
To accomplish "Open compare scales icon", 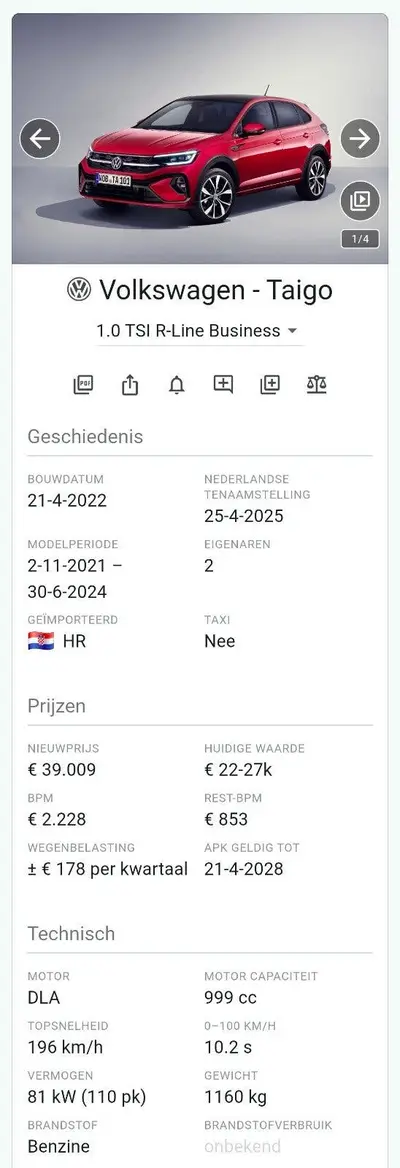I will pyautogui.click(x=317, y=384).
